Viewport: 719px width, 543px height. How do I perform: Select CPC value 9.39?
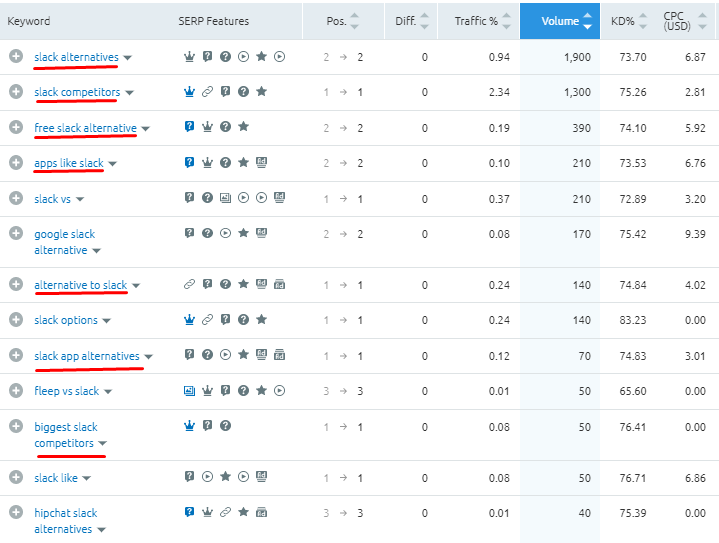tap(695, 234)
